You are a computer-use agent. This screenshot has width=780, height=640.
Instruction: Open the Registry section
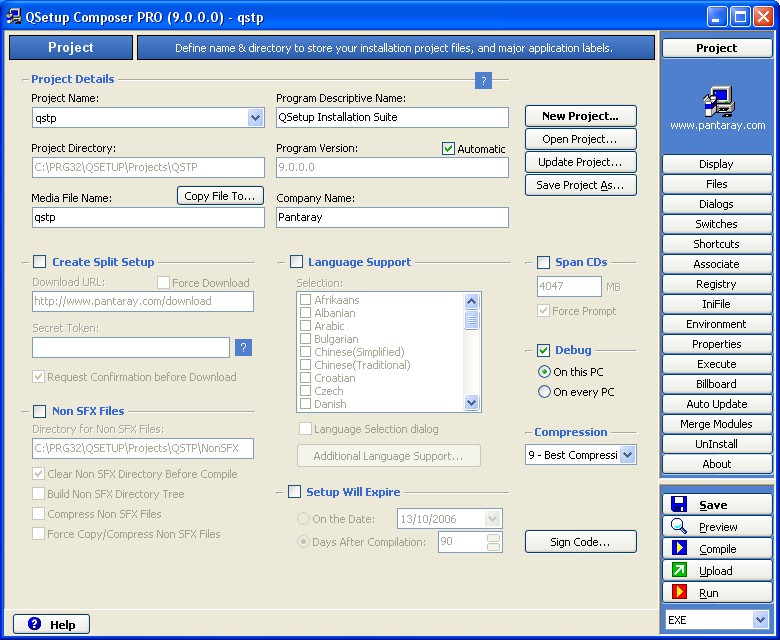coord(716,284)
